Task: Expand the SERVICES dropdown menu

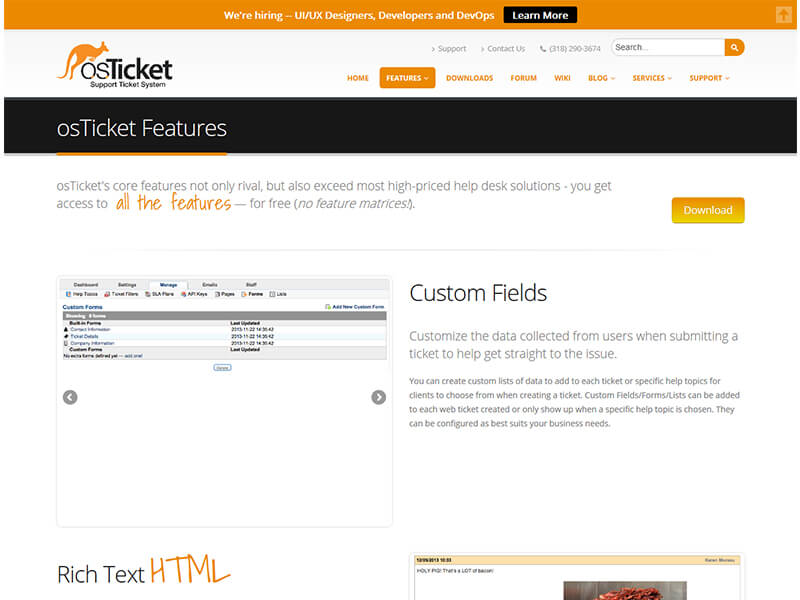Action: tap(652, 78)
